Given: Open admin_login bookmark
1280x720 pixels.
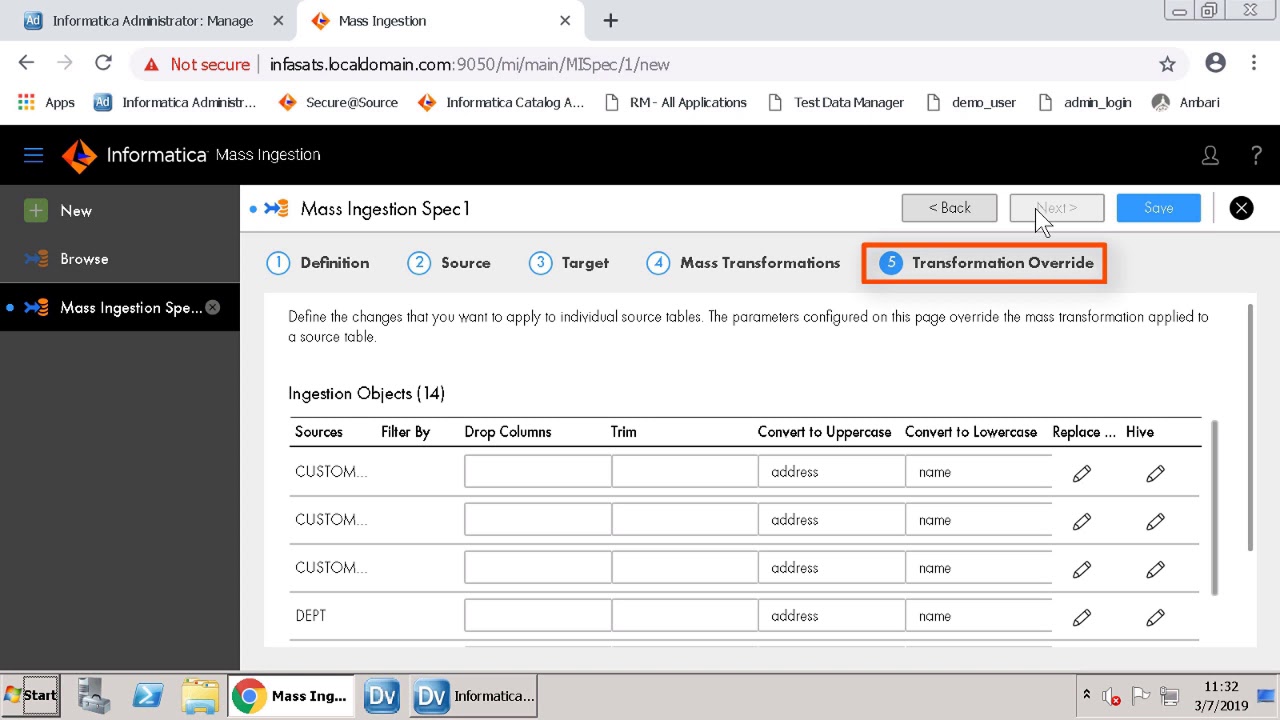Looking at the screenshot, I should 1085,102.
